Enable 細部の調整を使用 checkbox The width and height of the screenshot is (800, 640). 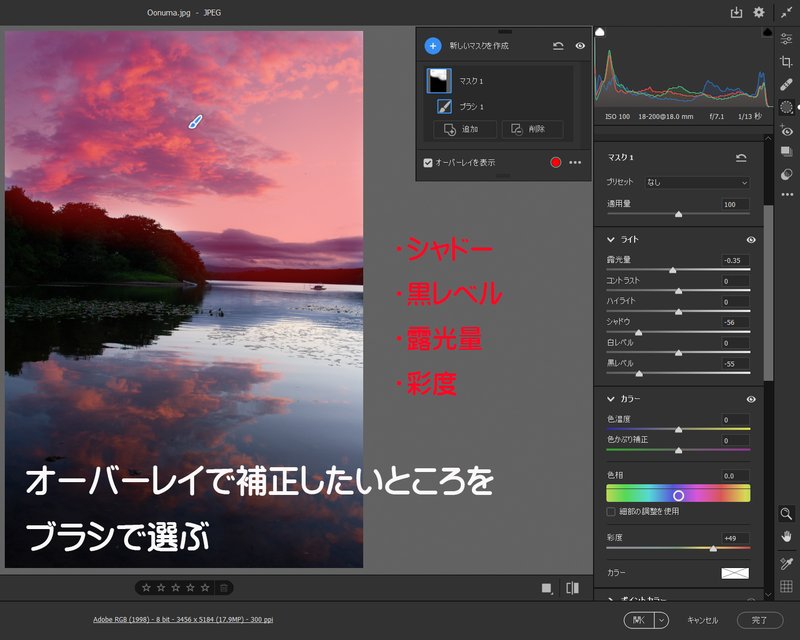(611, 511)
